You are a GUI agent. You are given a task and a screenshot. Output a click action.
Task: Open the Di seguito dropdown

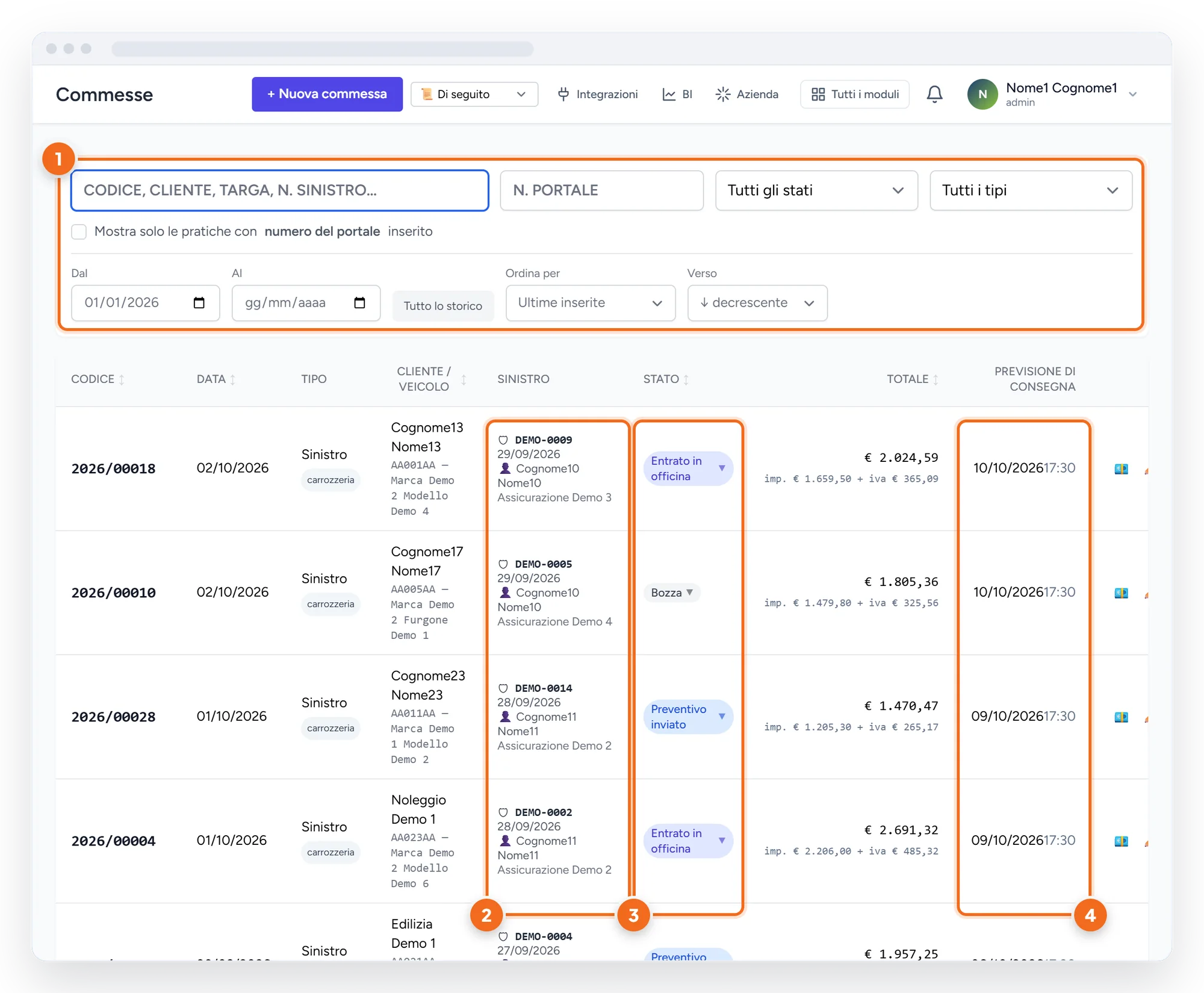tap(474, 94)
